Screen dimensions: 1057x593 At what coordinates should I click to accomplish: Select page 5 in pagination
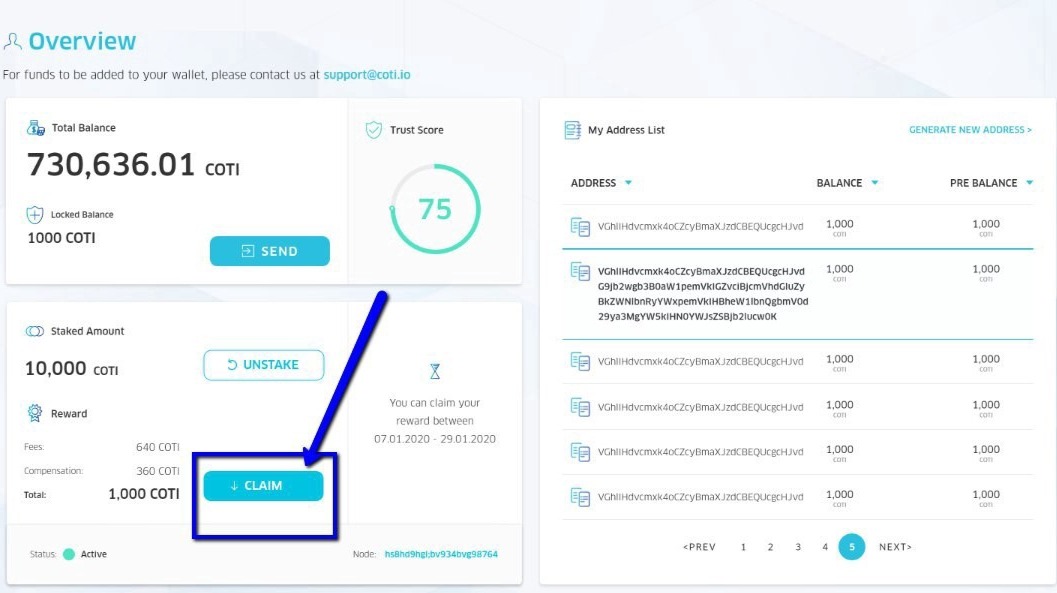(x=851, y=547)
